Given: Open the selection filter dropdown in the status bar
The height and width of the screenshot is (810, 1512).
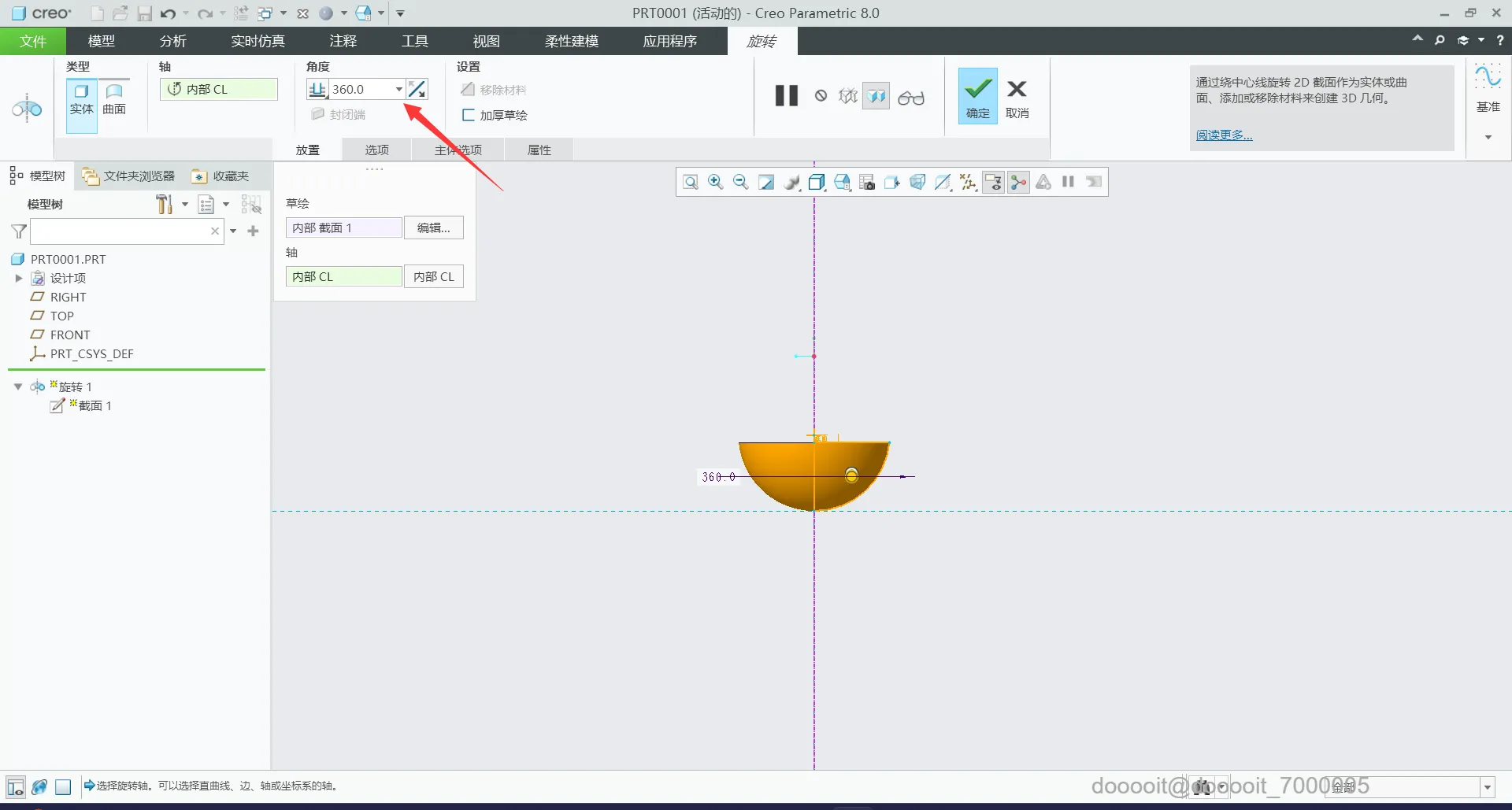Looking at the screenshot, I should pyautogui.click(x=1488, y=787).
